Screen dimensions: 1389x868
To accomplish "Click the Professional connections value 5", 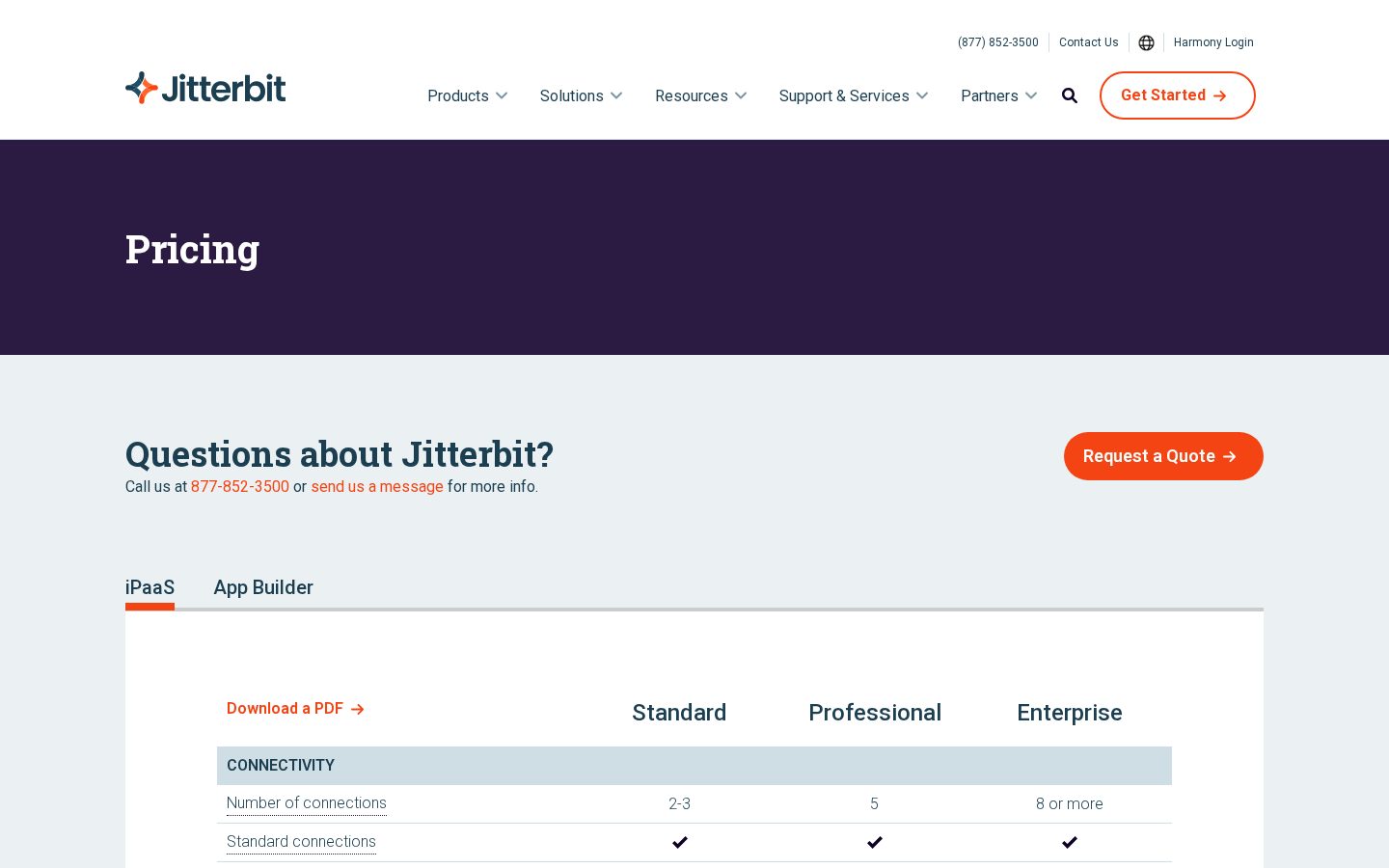I will click(x=875, y=804).
